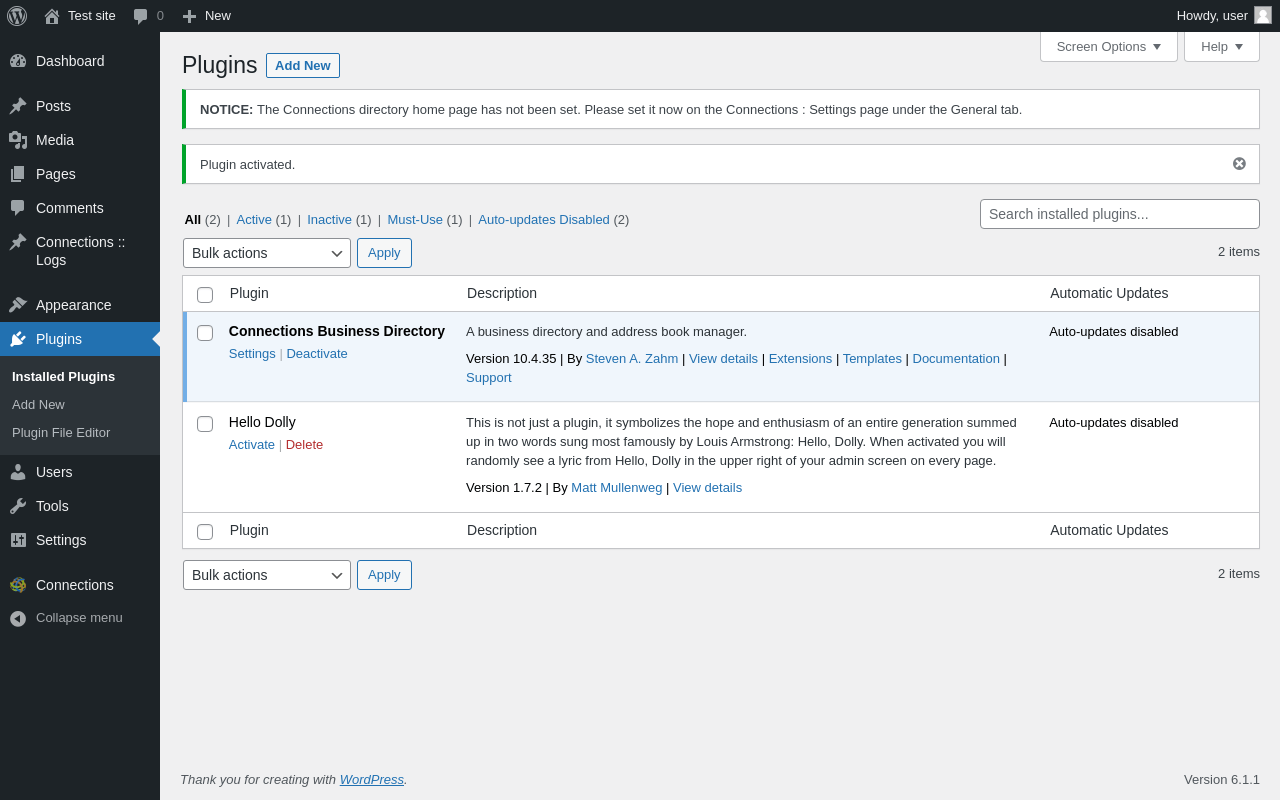This screenshot has width=1280, height=800.
Task: Click the WordPress logo icon
Action: [x=17, y=16]
